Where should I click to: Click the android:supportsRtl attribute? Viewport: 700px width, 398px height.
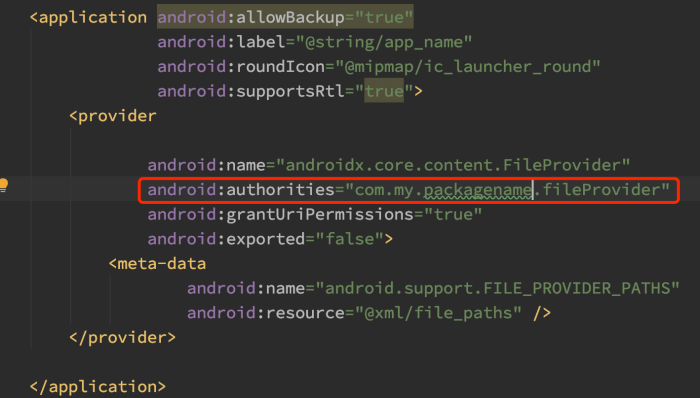pyautogui.click(x=250, y=91)
